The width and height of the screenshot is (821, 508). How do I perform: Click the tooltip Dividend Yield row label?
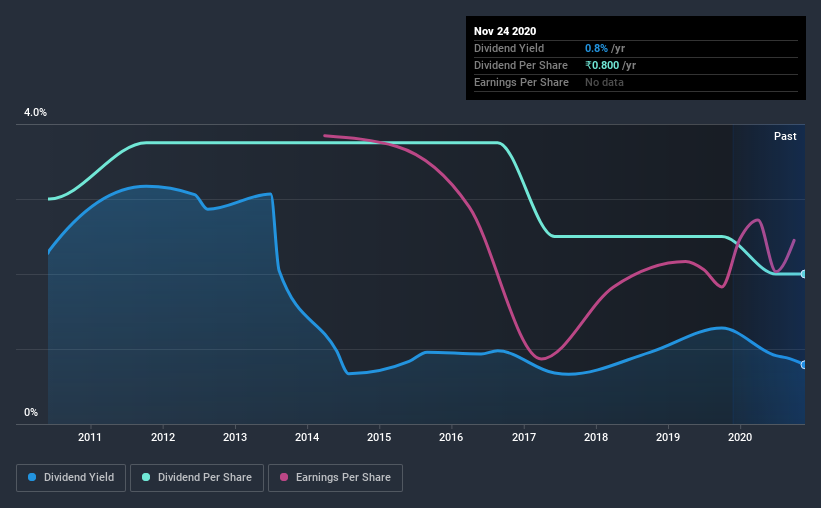tap(509, 48)
